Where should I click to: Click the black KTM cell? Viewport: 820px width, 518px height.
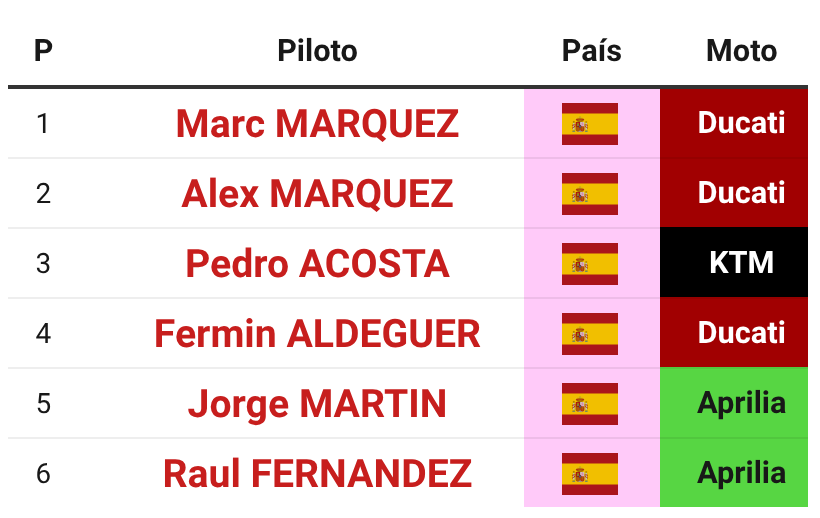(734, 262)
